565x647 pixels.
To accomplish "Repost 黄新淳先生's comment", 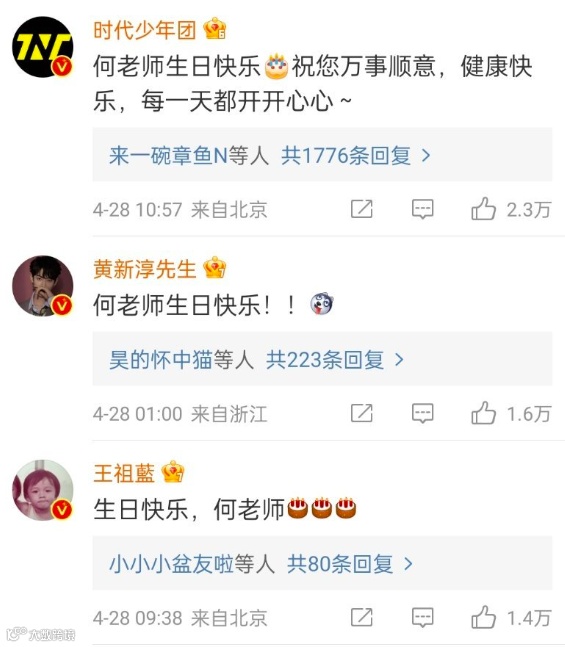I will pos(362,413).
